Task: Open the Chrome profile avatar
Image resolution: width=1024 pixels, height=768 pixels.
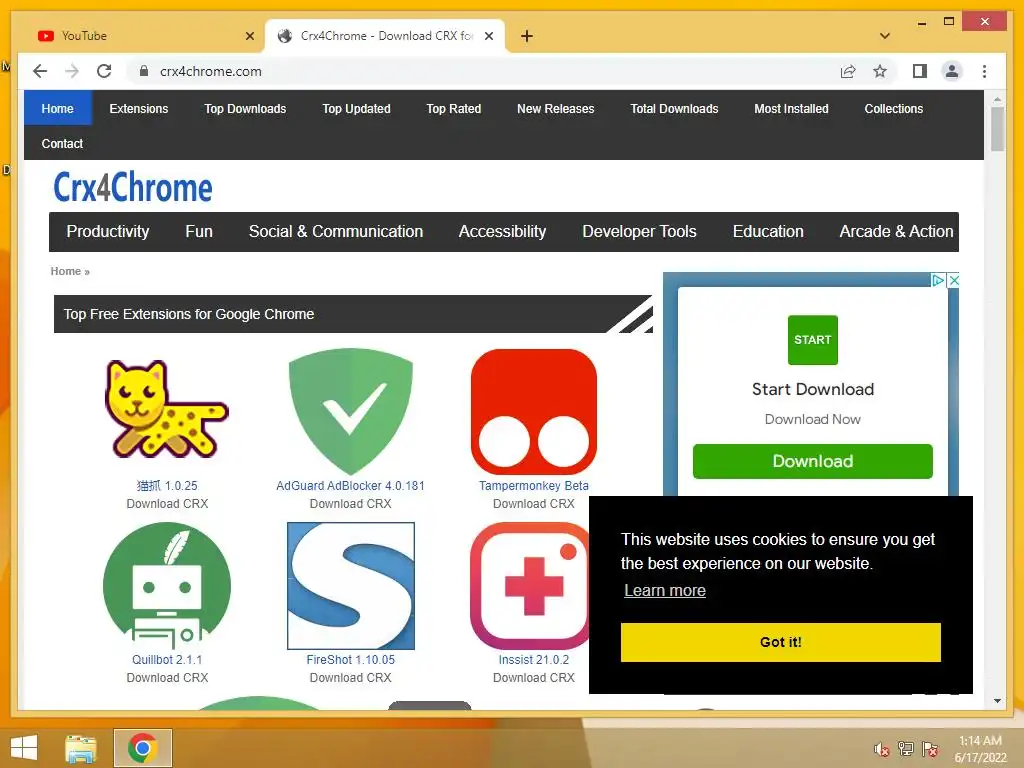Action: 952,71
